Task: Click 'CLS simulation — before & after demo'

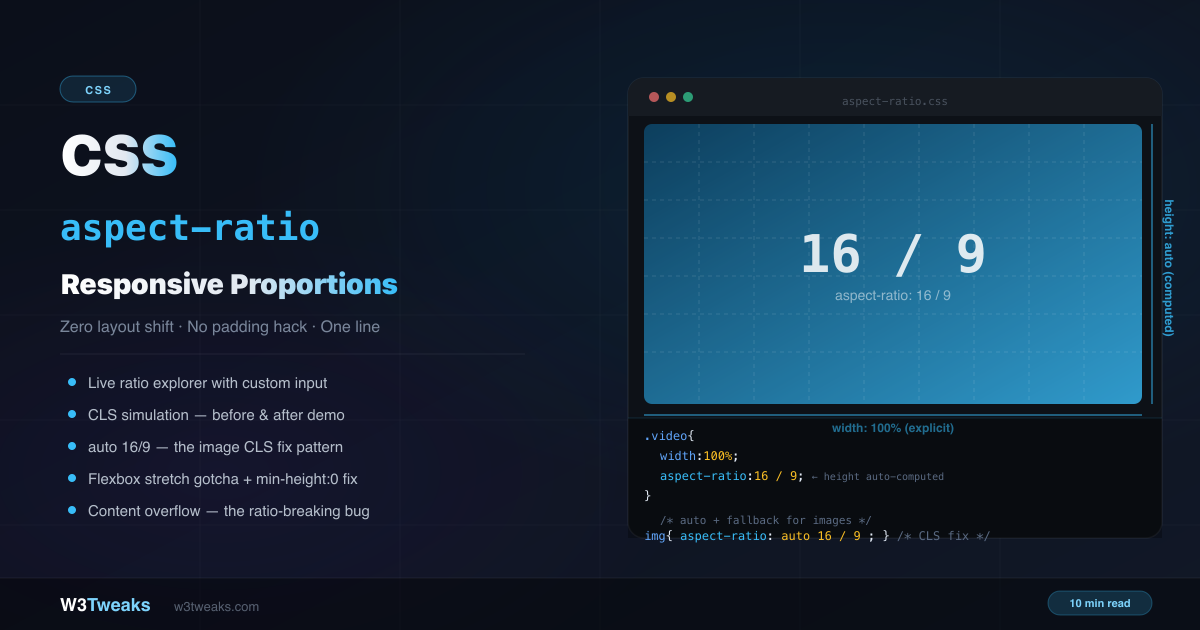Action: [x=216, y=415]
